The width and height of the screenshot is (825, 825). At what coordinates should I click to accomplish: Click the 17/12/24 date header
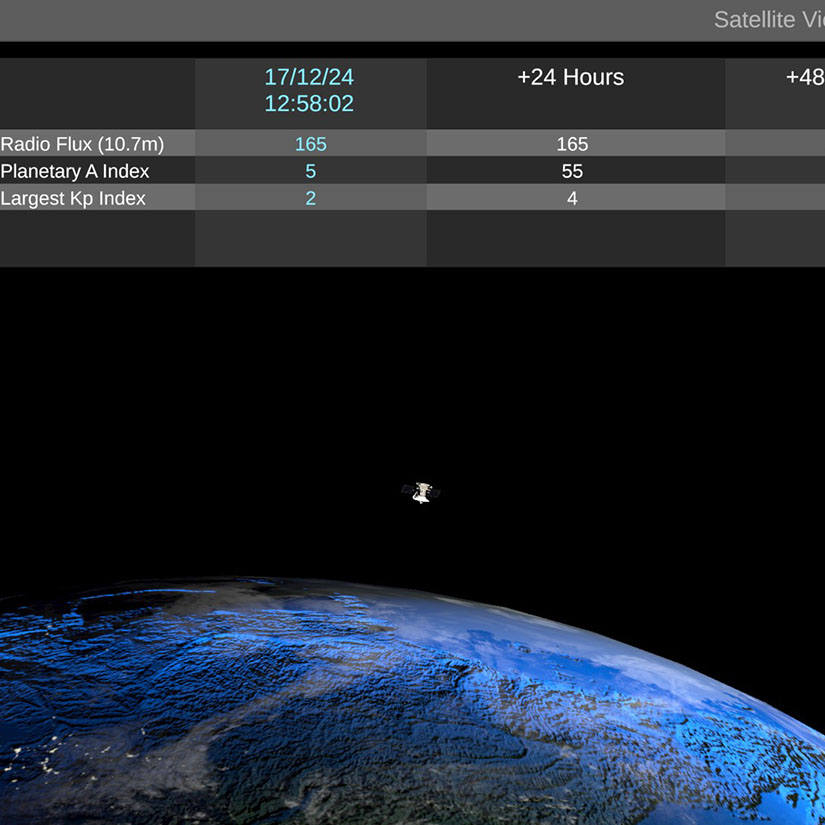point(310,76)
